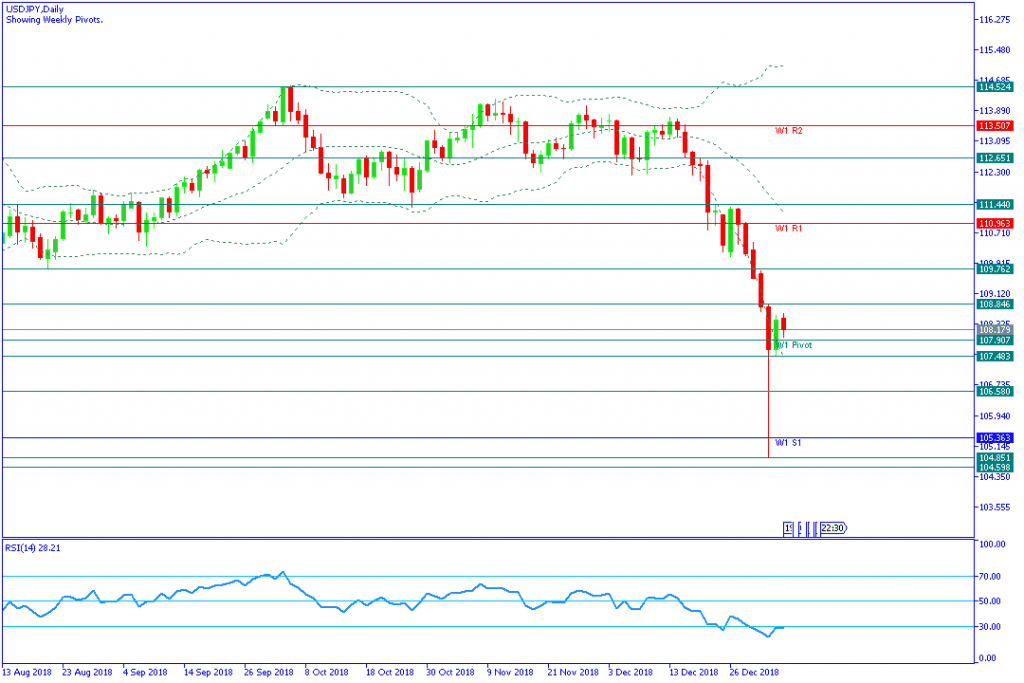Select the 106.580 price level tag

pos(995,392)
